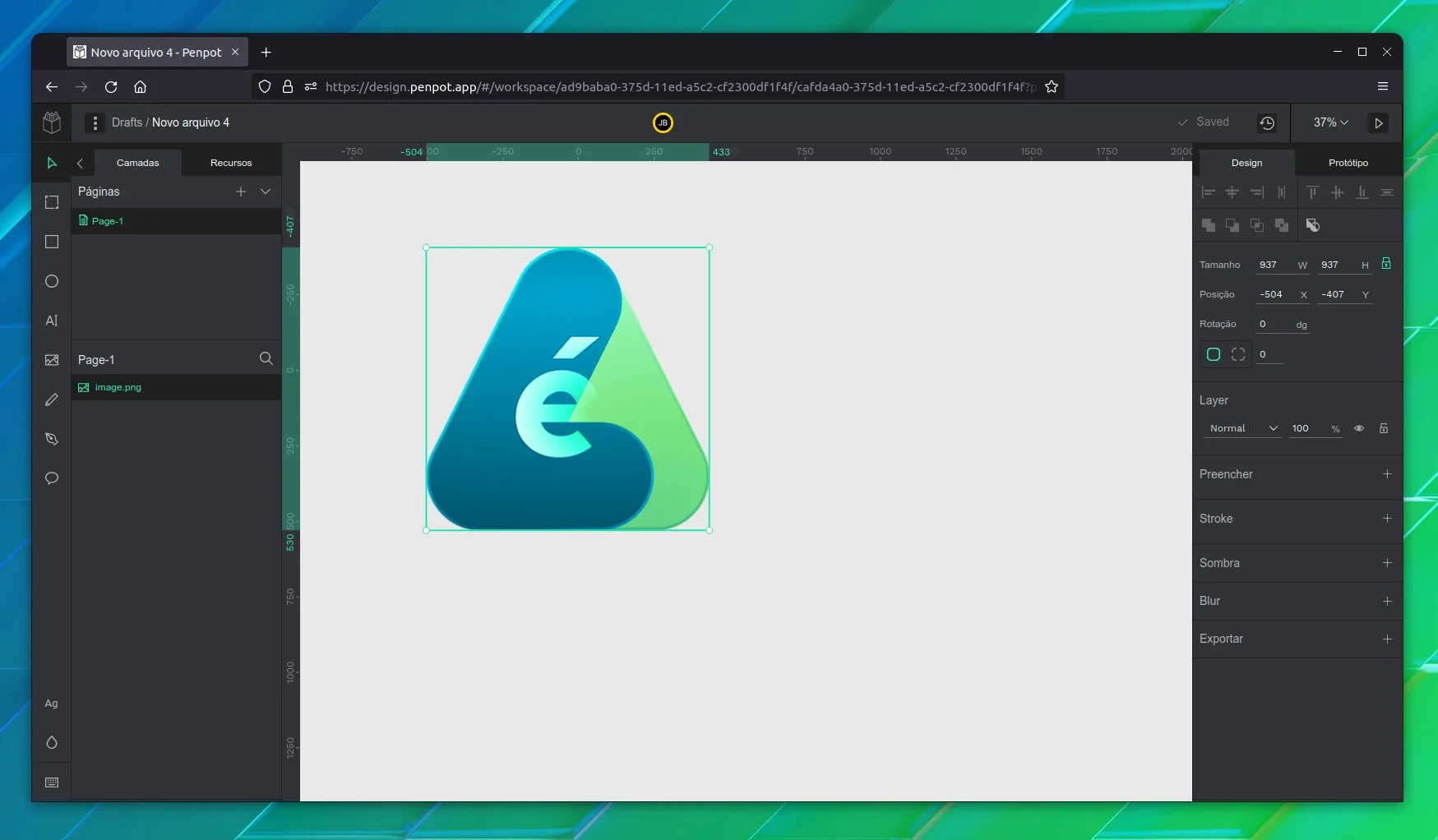The height and width of the screenshot is (840, 1438).
Task: Add an export via Exportar plus
Action: click(1387, 639)
